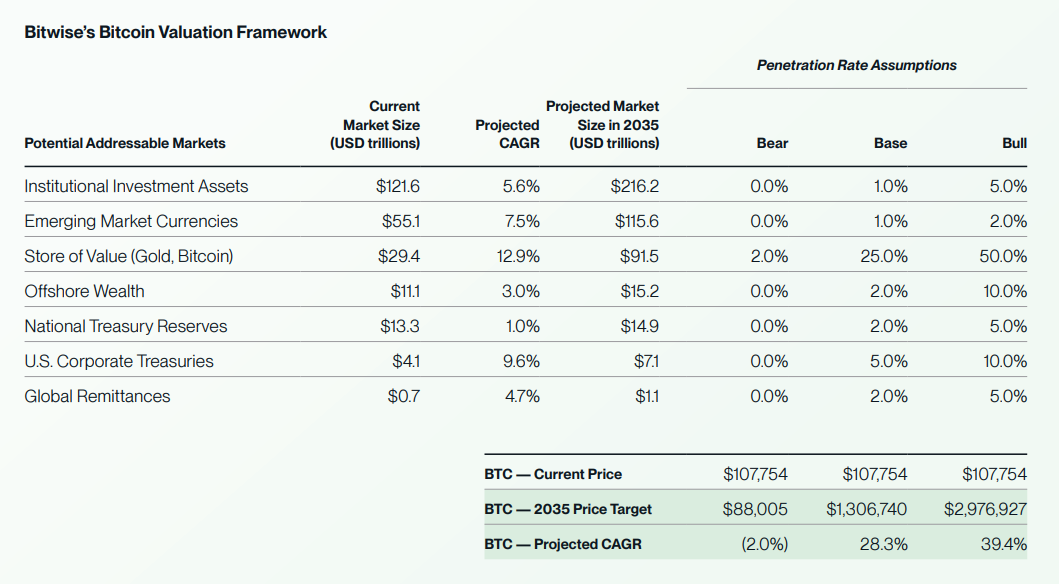The image size is (1059, 584).
Task: Click the BTC — Current Price row label
Action: [x=553, y=474]
